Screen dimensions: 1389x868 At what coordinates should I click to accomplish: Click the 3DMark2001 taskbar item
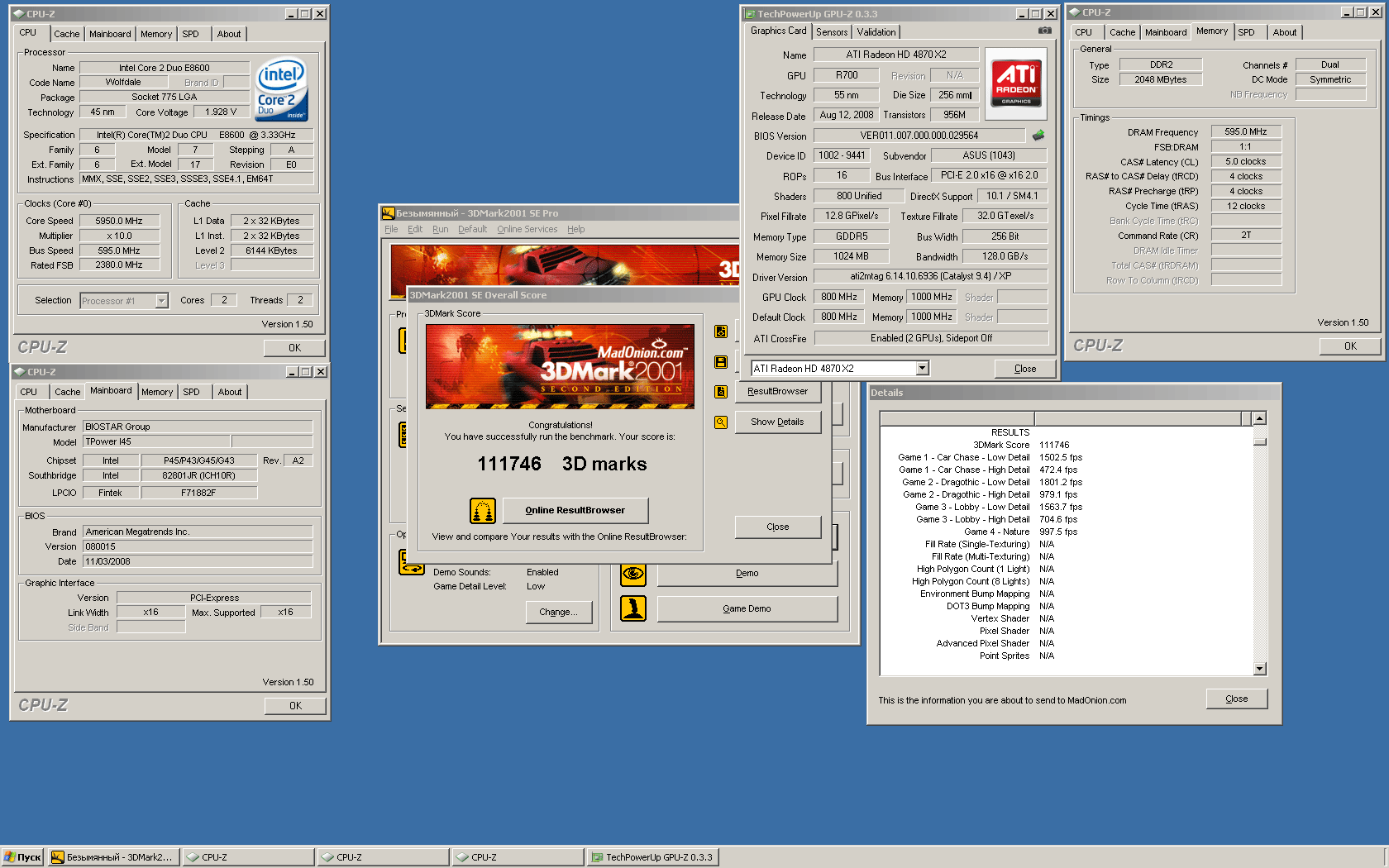(113, 857)
